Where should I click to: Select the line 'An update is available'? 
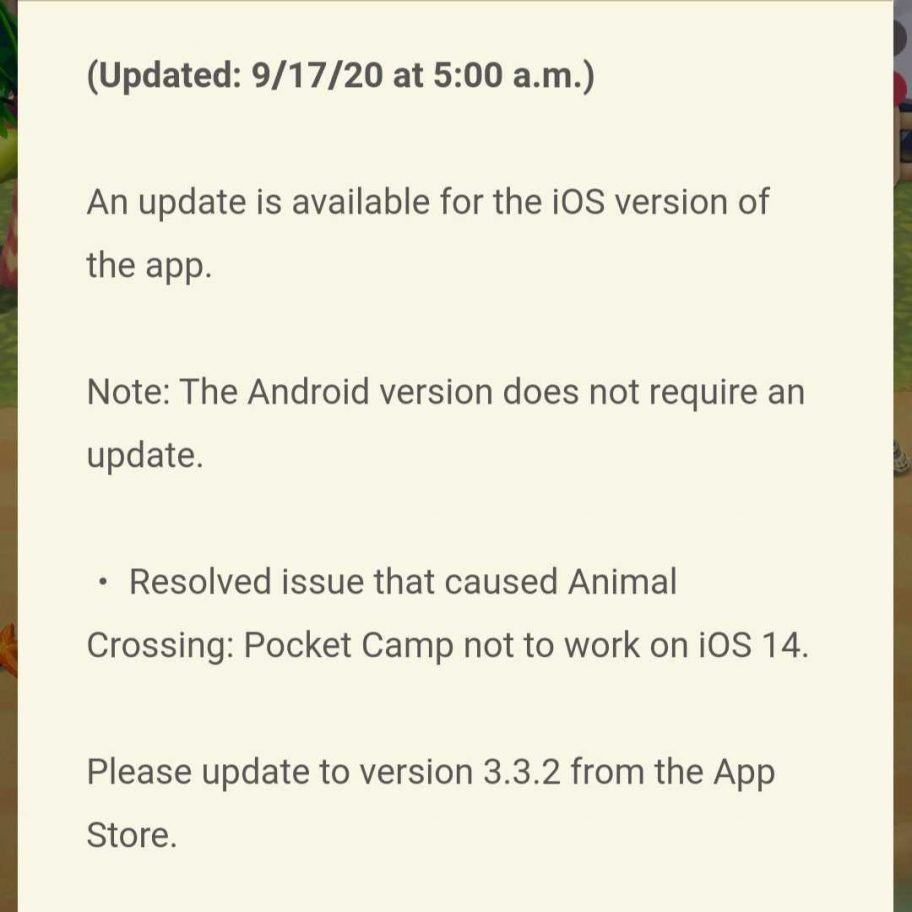click(x=428, y=202)
